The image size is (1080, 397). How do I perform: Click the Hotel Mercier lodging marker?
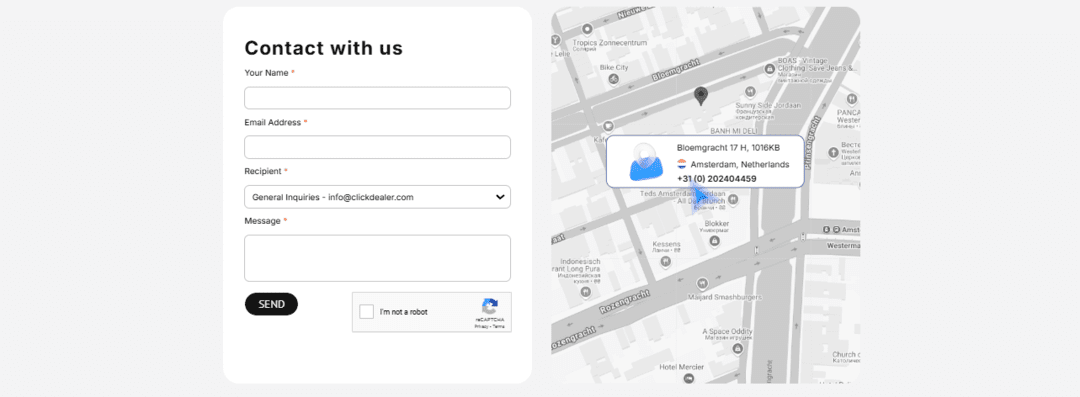(689, 378)
